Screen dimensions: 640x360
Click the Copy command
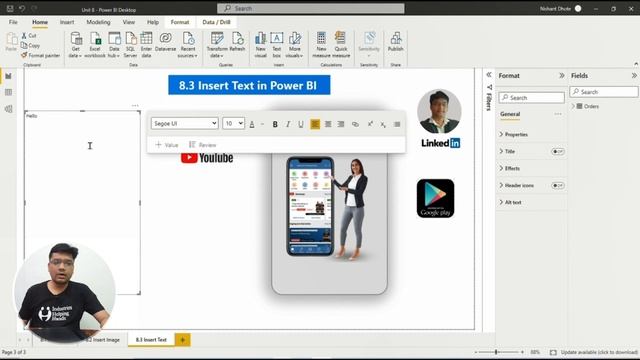(x=31, y=45)
